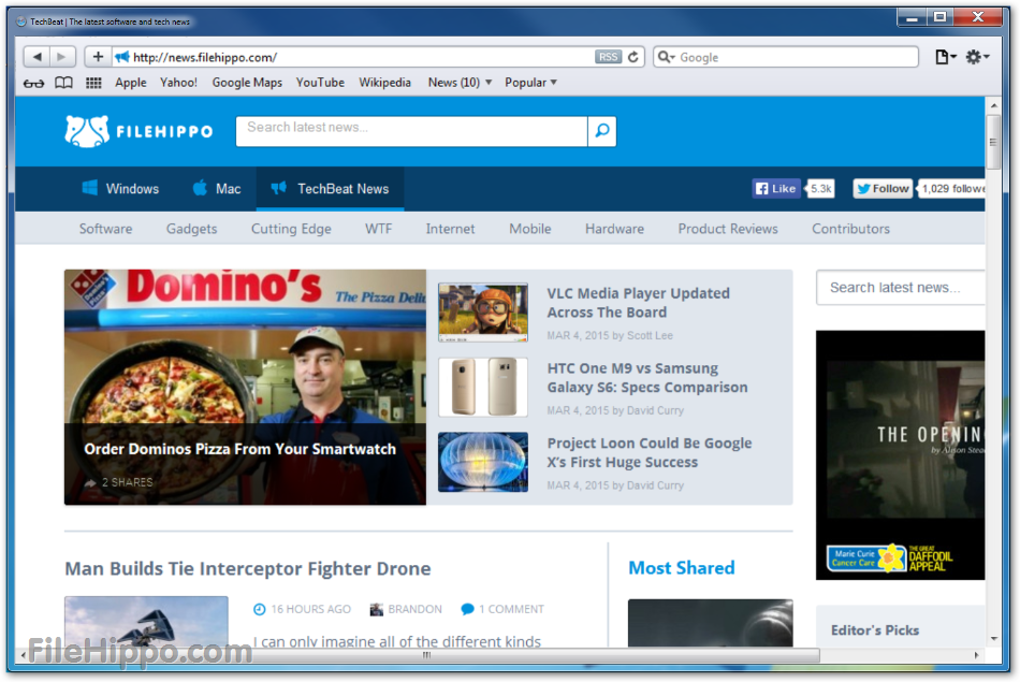Viewport: 1020px width, 682px height.
Task: Click the VLC Media Player article thumbnail
Action: coord(483,312)
